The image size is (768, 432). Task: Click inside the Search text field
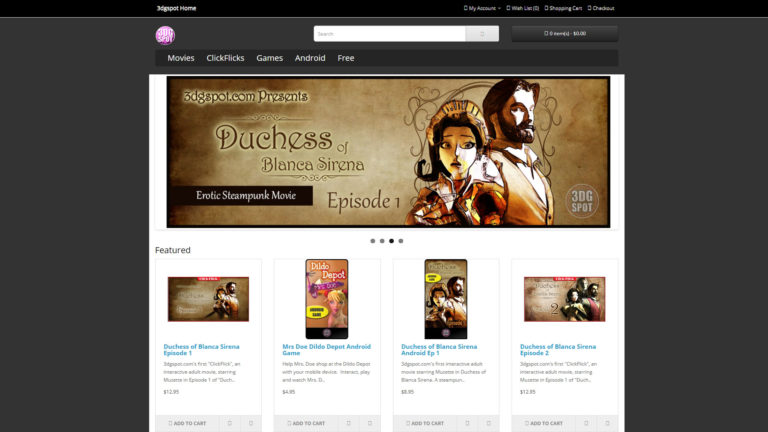coord(390,33)
